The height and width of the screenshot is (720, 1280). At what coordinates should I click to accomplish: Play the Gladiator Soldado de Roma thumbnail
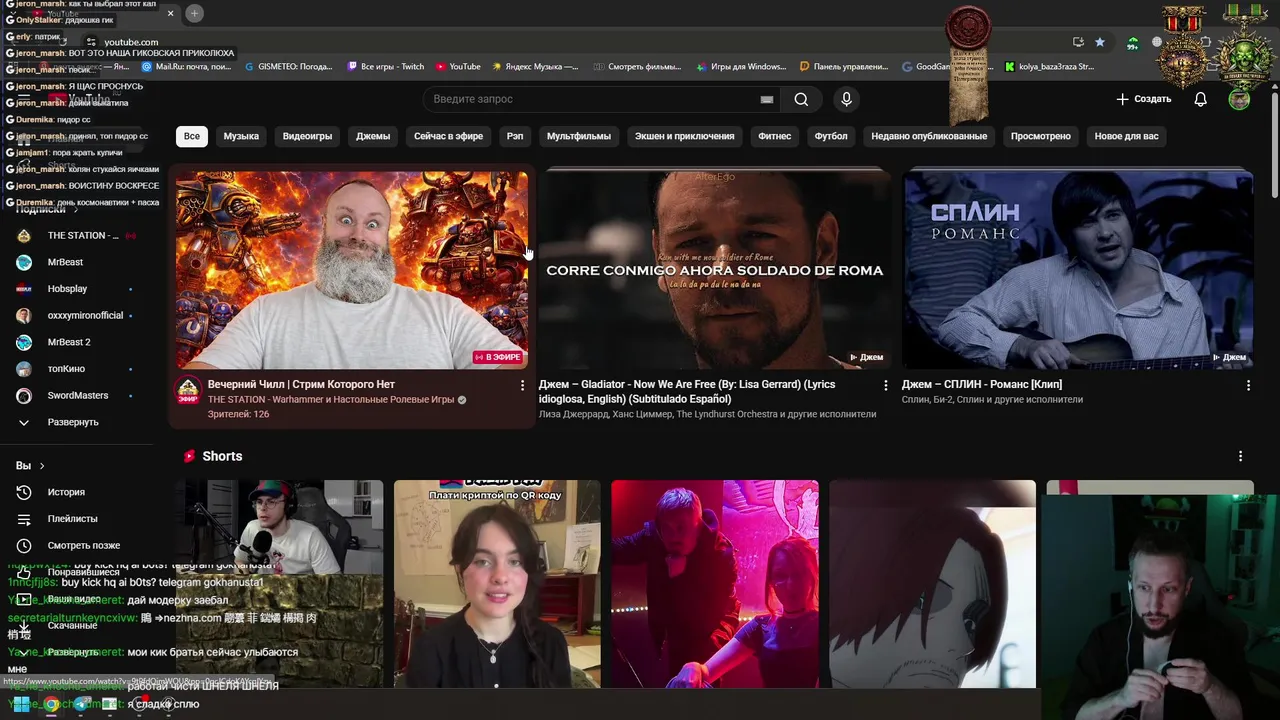pos(715,270)
